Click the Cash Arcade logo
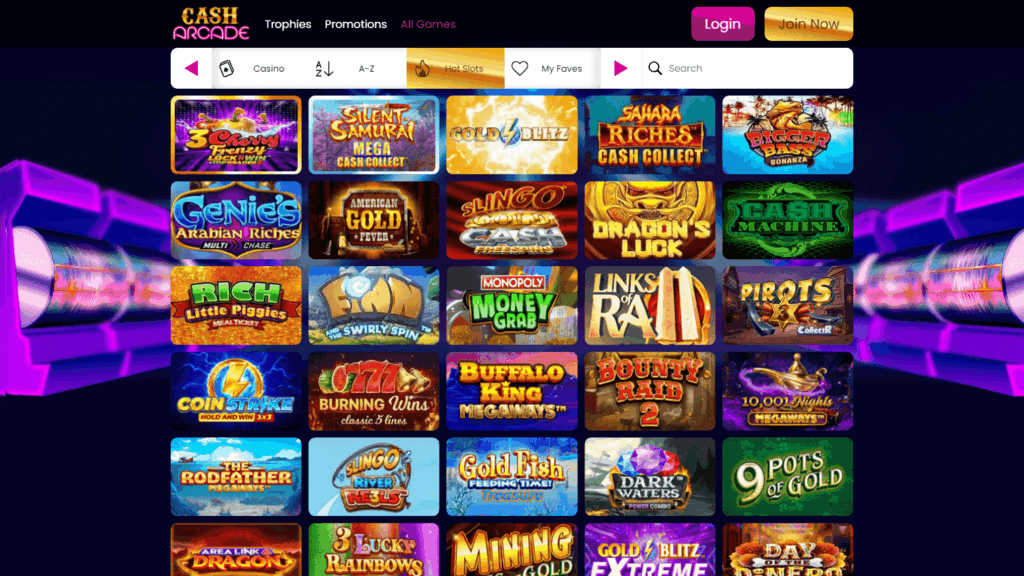Image resolution: width=1024 pixels, height=576 pixels. click(x=211, y=24)
